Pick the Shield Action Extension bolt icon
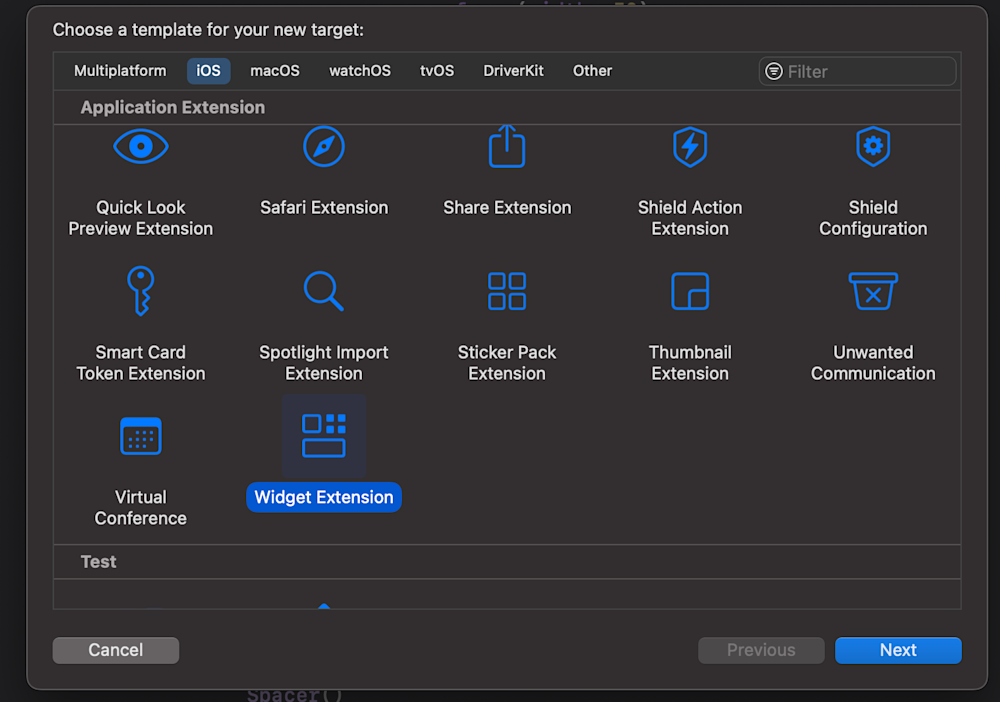 point(690,147)
